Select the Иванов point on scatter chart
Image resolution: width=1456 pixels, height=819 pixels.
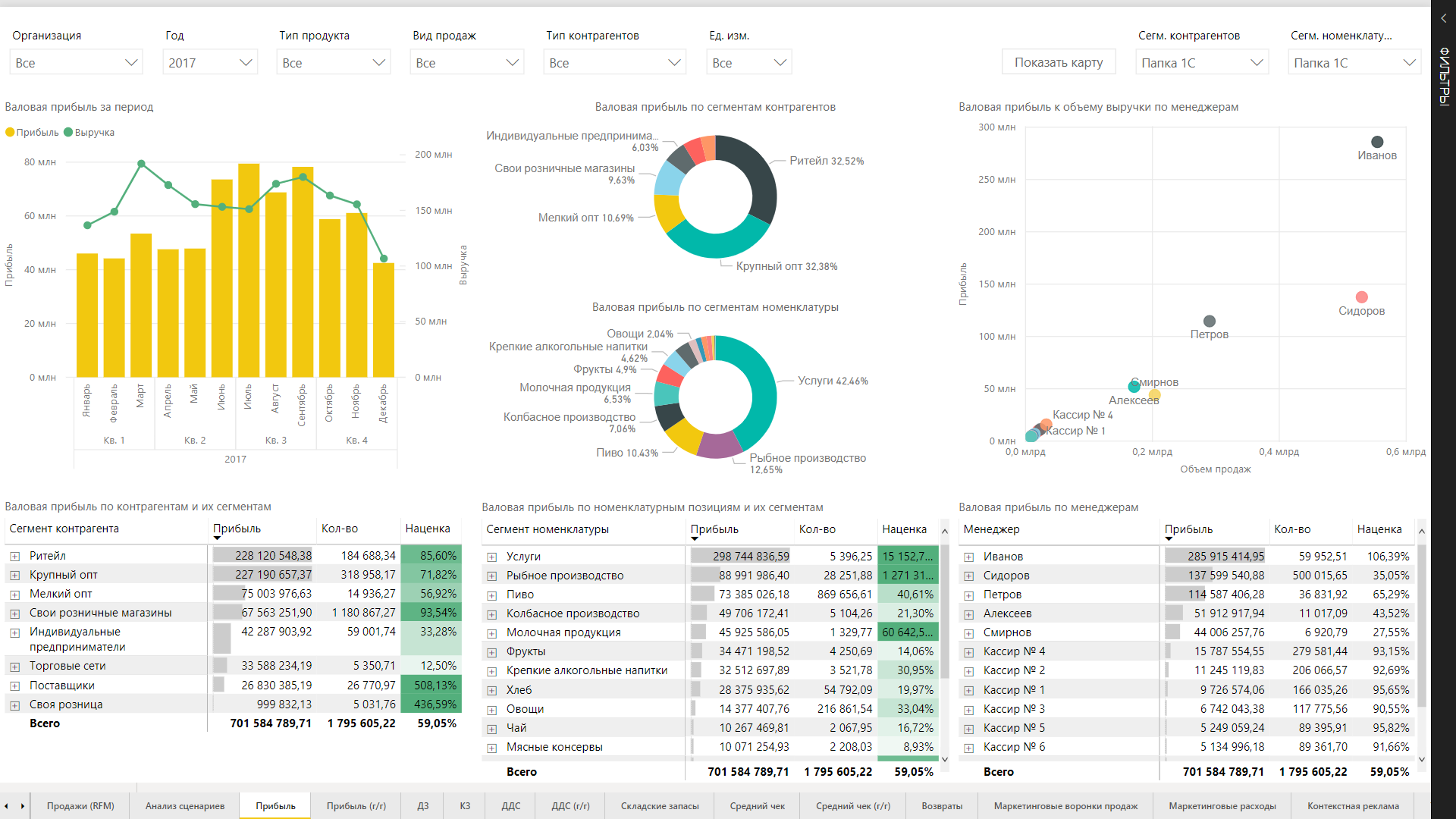coord(1377,142)
